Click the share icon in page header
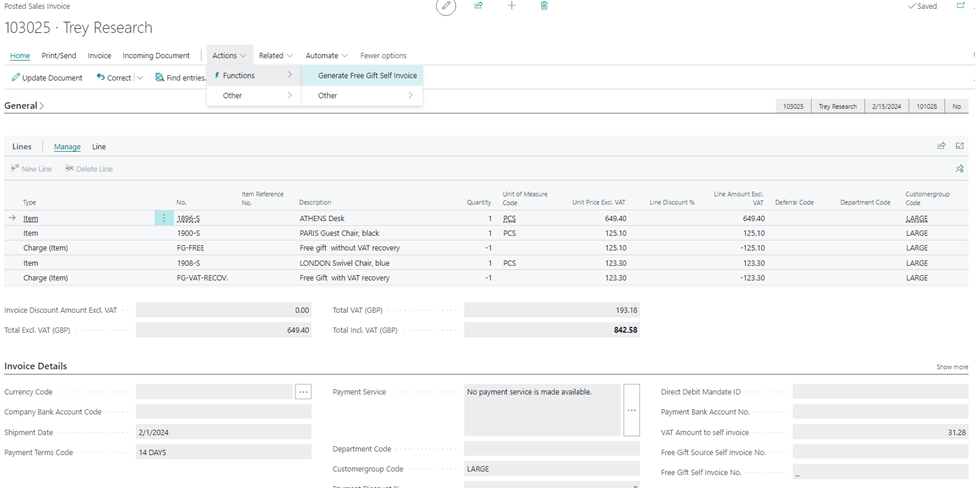Screen dimensions: 975x488 [x=479, y=6]
